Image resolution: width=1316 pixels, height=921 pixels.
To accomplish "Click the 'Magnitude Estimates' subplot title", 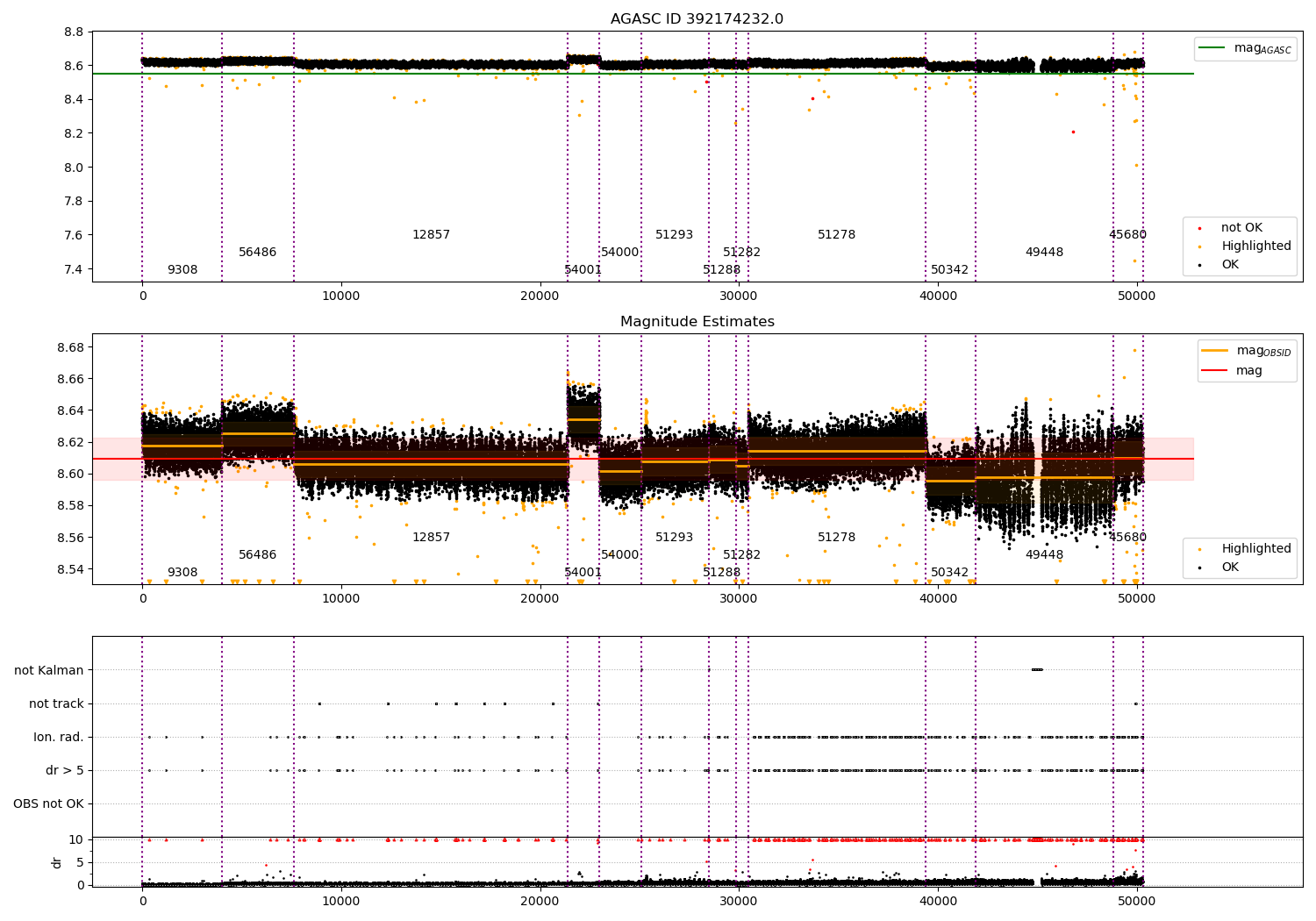I will point(697,322).
